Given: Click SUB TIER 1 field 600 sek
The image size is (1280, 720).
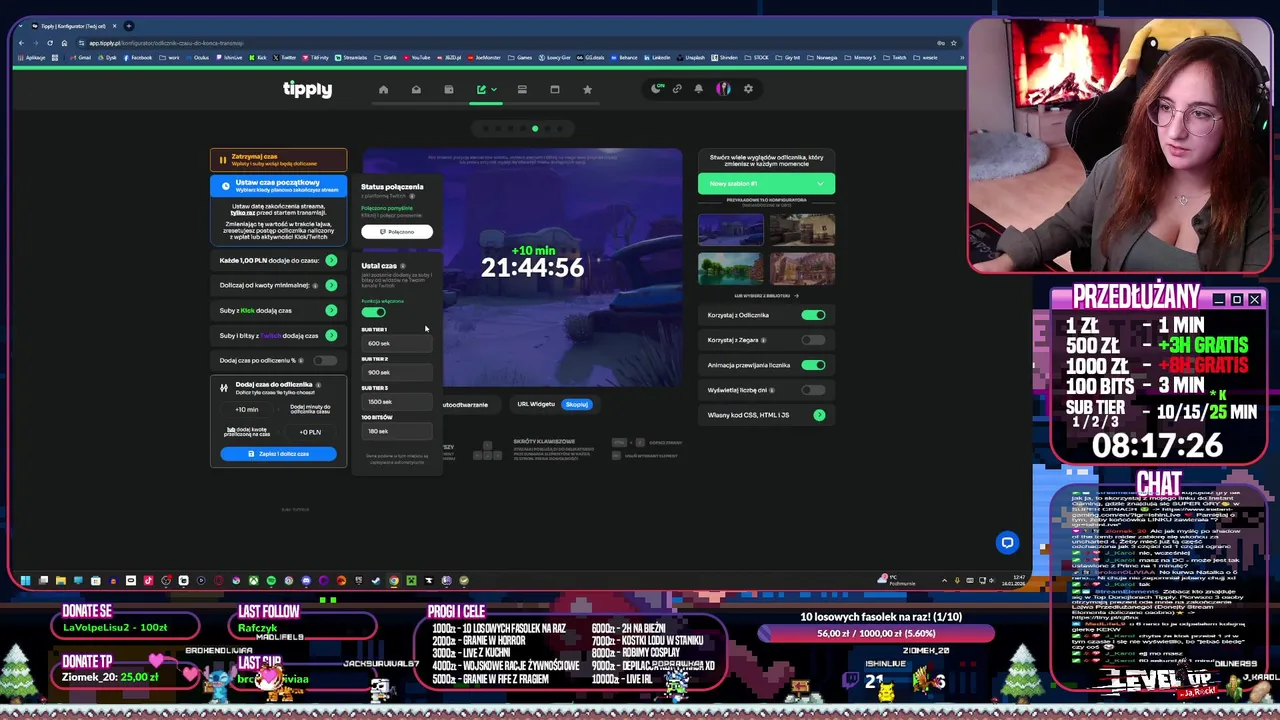Looking at the screenshot, I should pyautogui.click(x=397, y=343).
